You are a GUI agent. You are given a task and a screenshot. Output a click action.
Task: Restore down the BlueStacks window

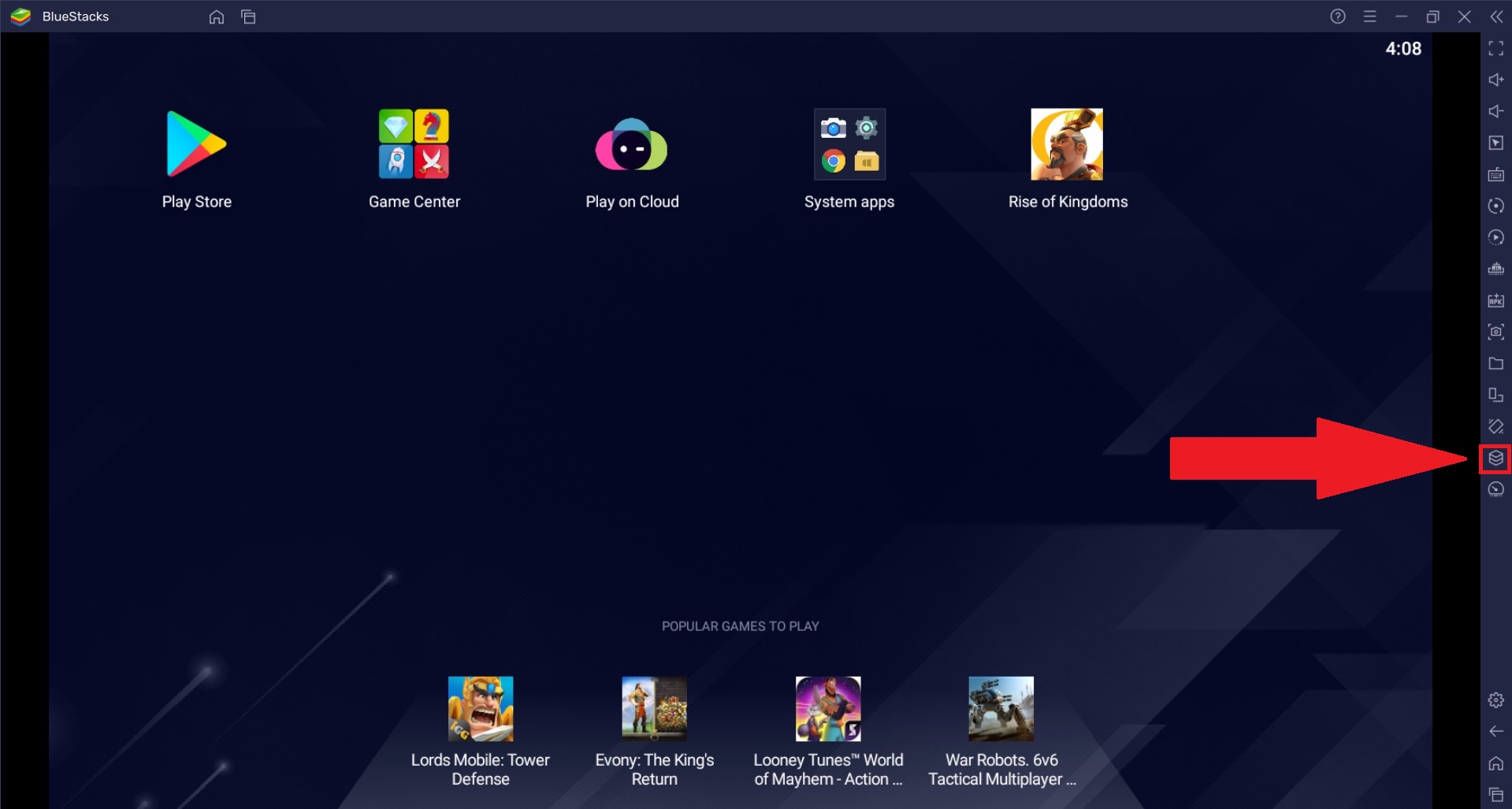pos(1432,17)
